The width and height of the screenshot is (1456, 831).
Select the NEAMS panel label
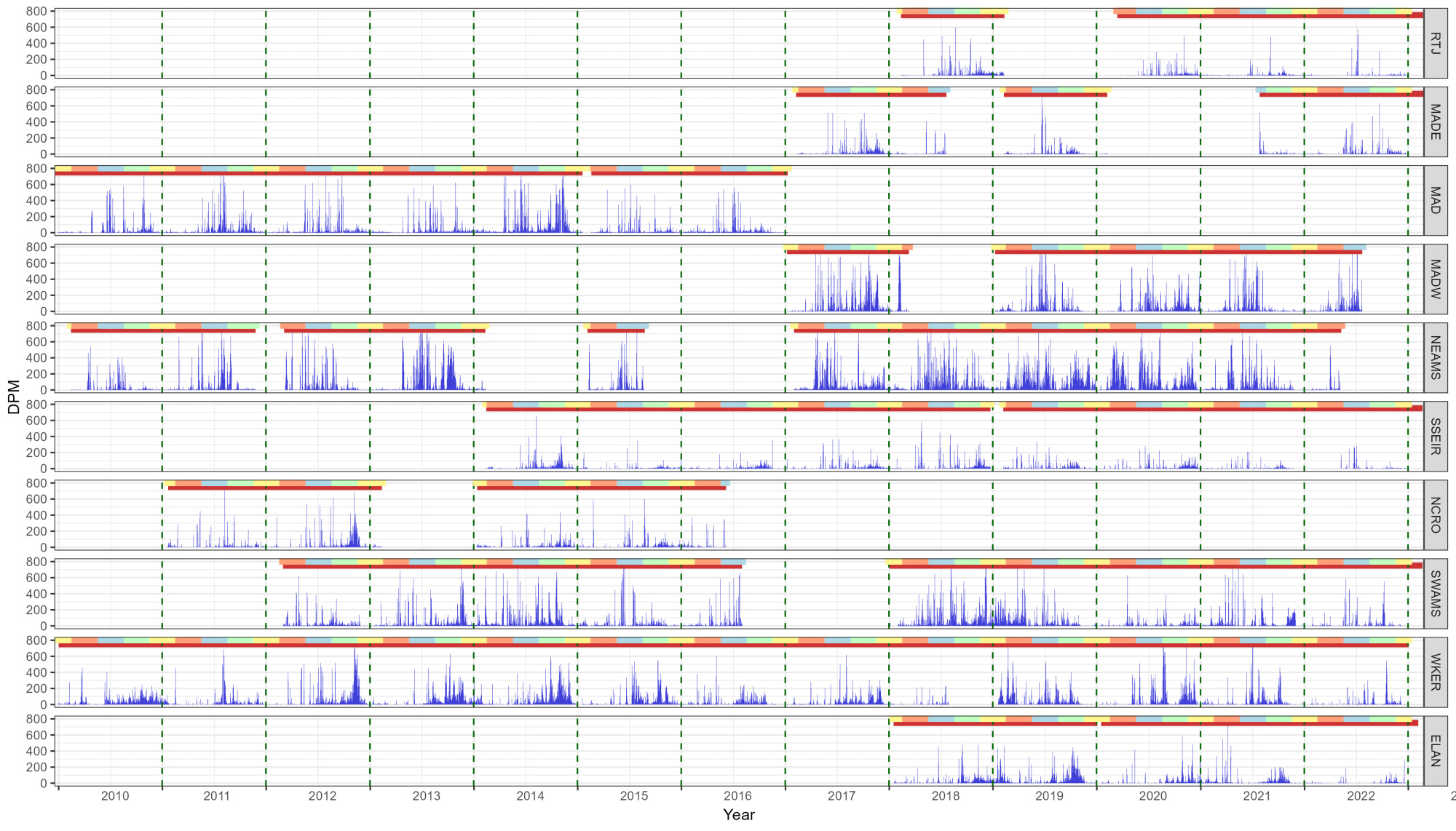pos(1435,357)
